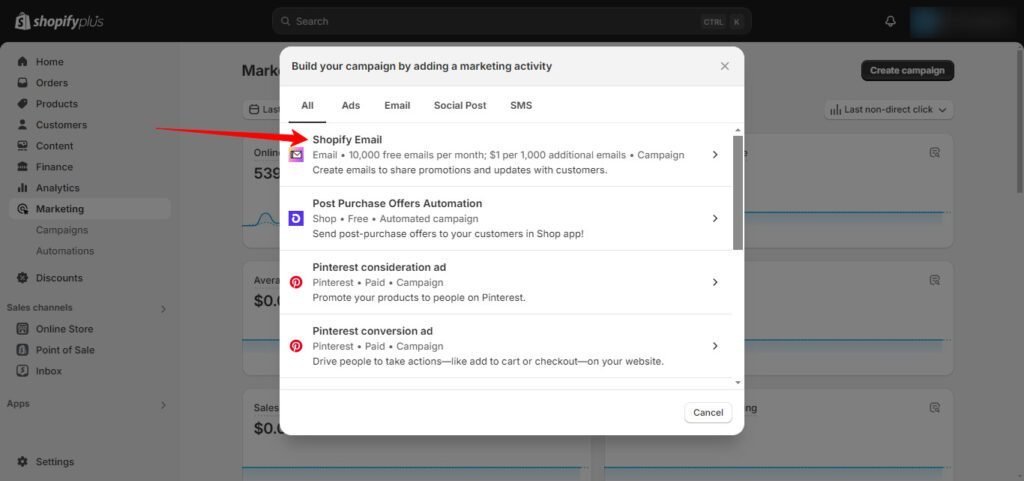Click the Create campaign button
The height and width of the screenshot is (481, 1024).
907,70
